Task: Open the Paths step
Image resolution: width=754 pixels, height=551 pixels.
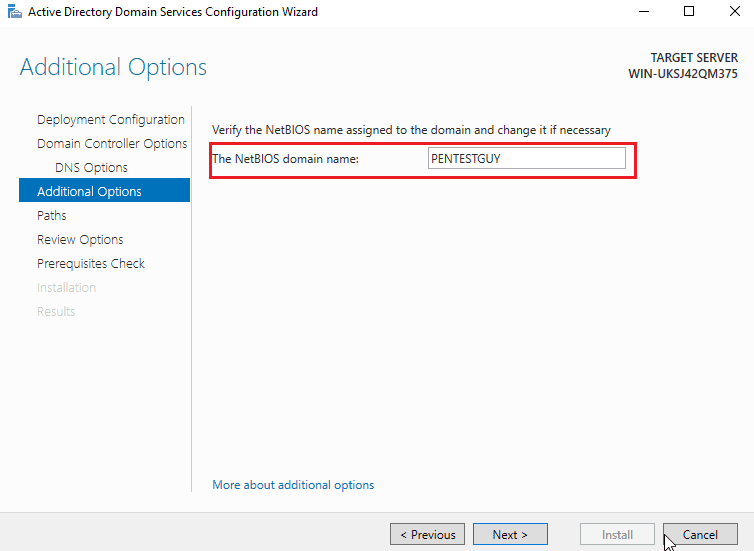Action: (x=51, y=215)
